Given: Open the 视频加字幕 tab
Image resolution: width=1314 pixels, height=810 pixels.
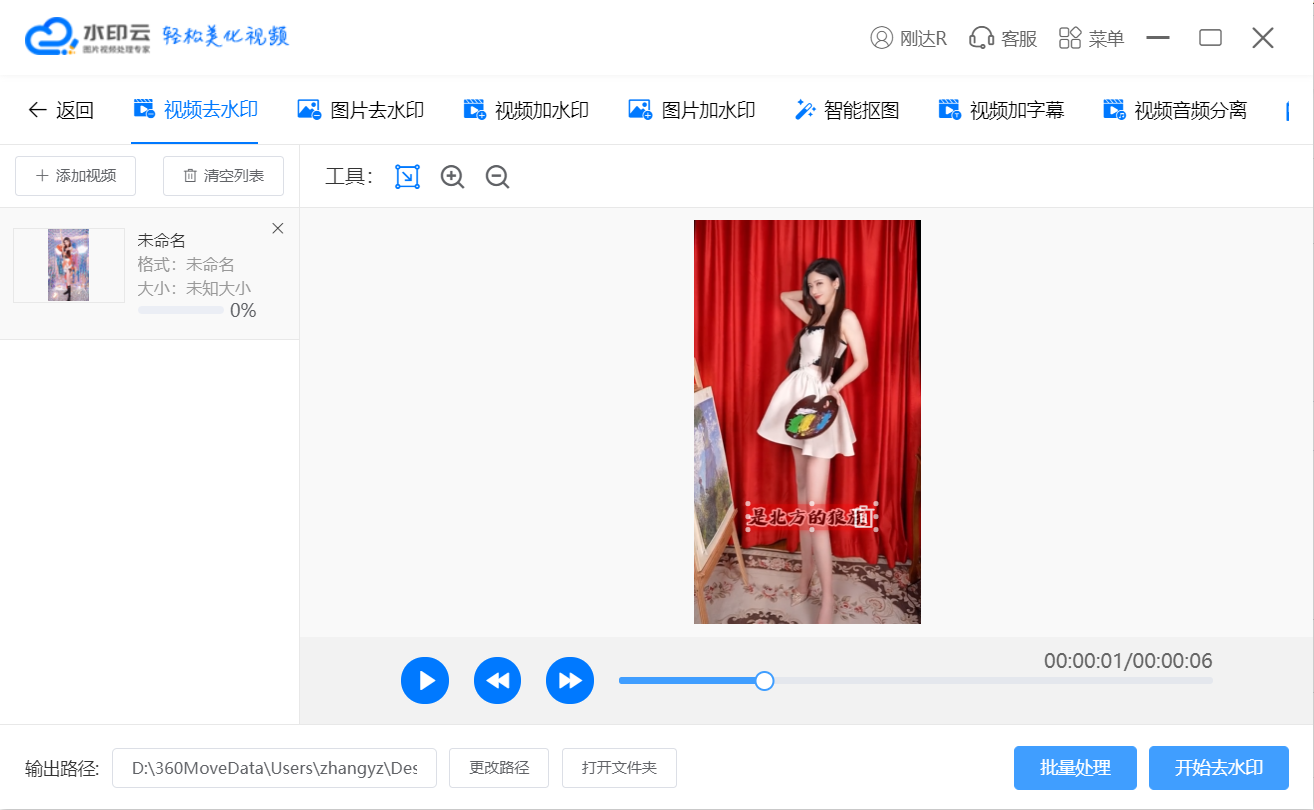Looking at the screenshot, I should (1001, 110).
